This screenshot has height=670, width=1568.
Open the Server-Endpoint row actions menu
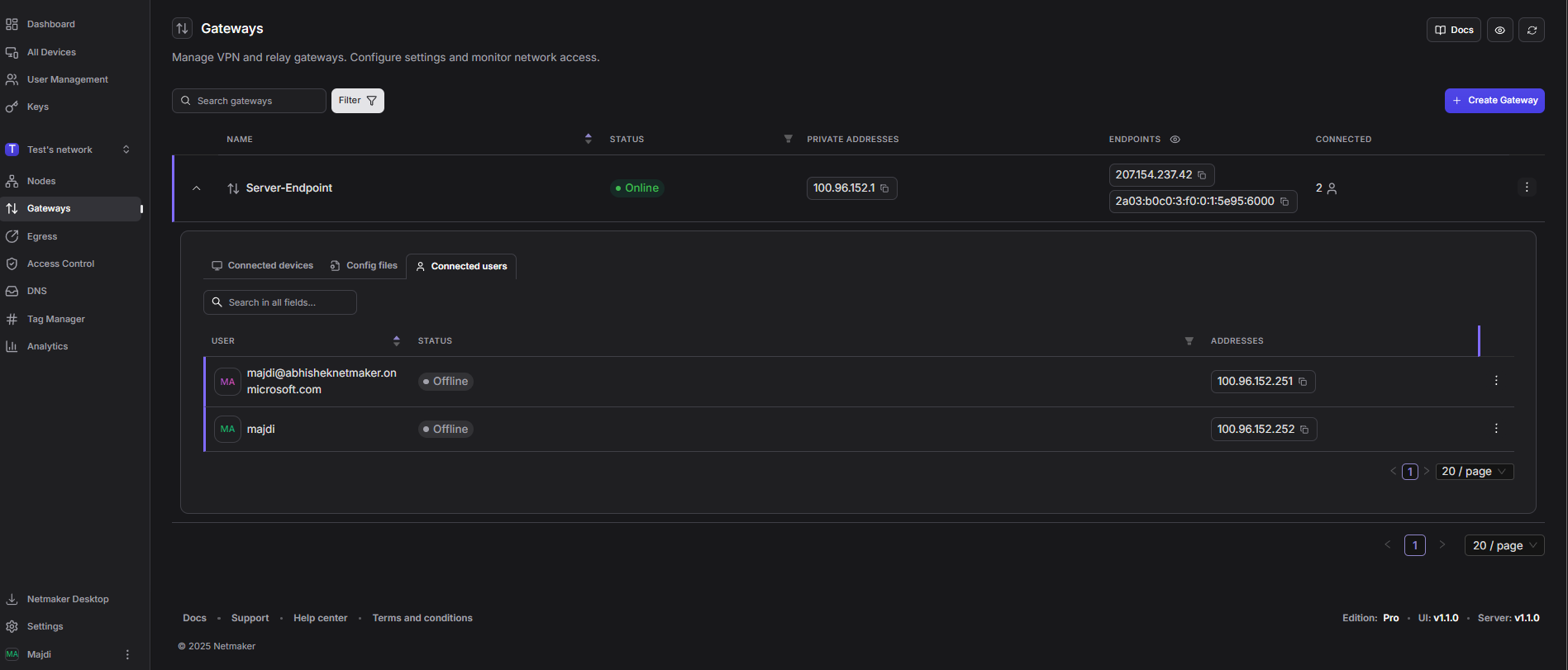coord(1526,188)
